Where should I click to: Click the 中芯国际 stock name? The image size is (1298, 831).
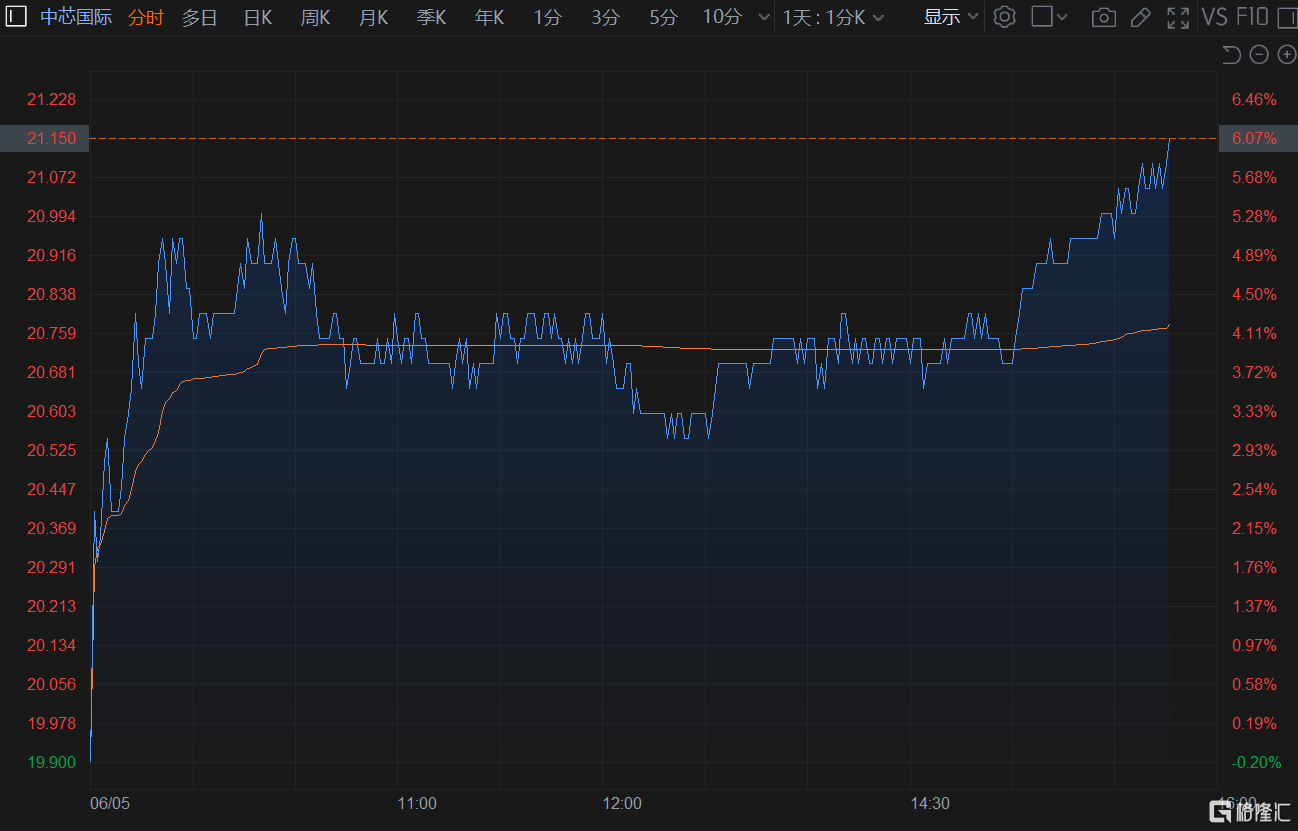tap(76, 17)
